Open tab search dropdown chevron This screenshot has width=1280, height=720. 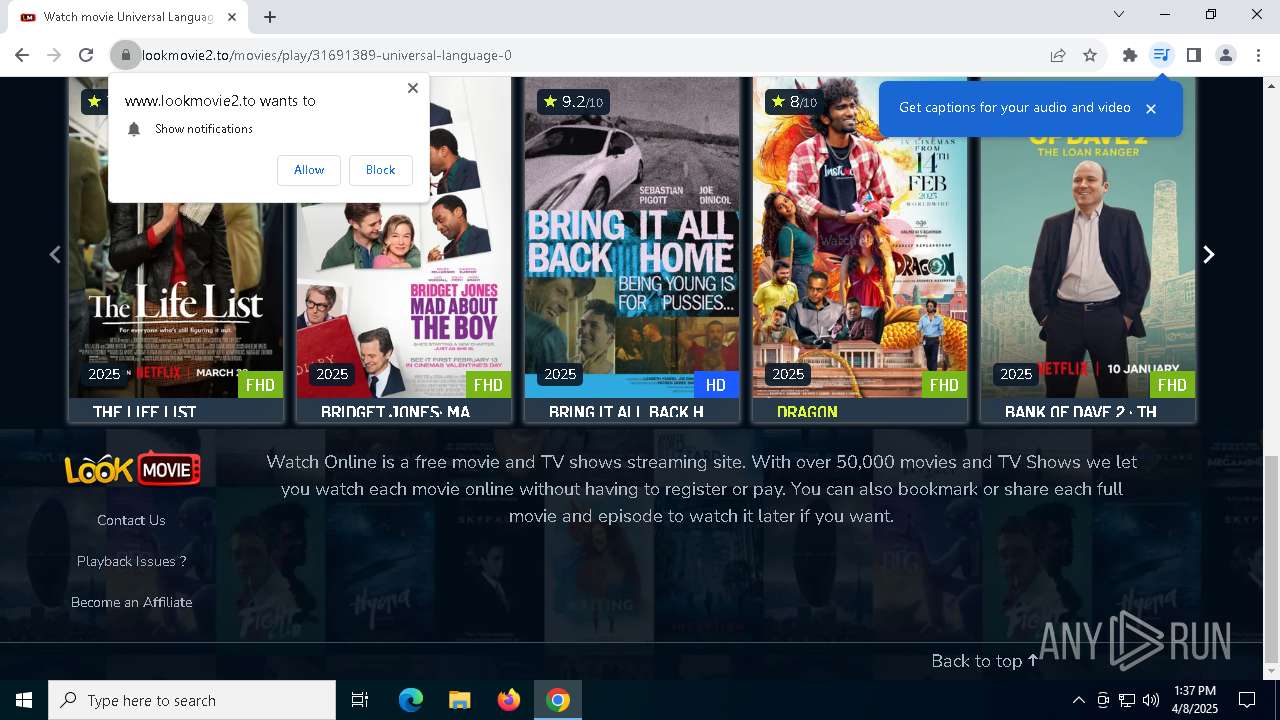tap(1119, 14)
